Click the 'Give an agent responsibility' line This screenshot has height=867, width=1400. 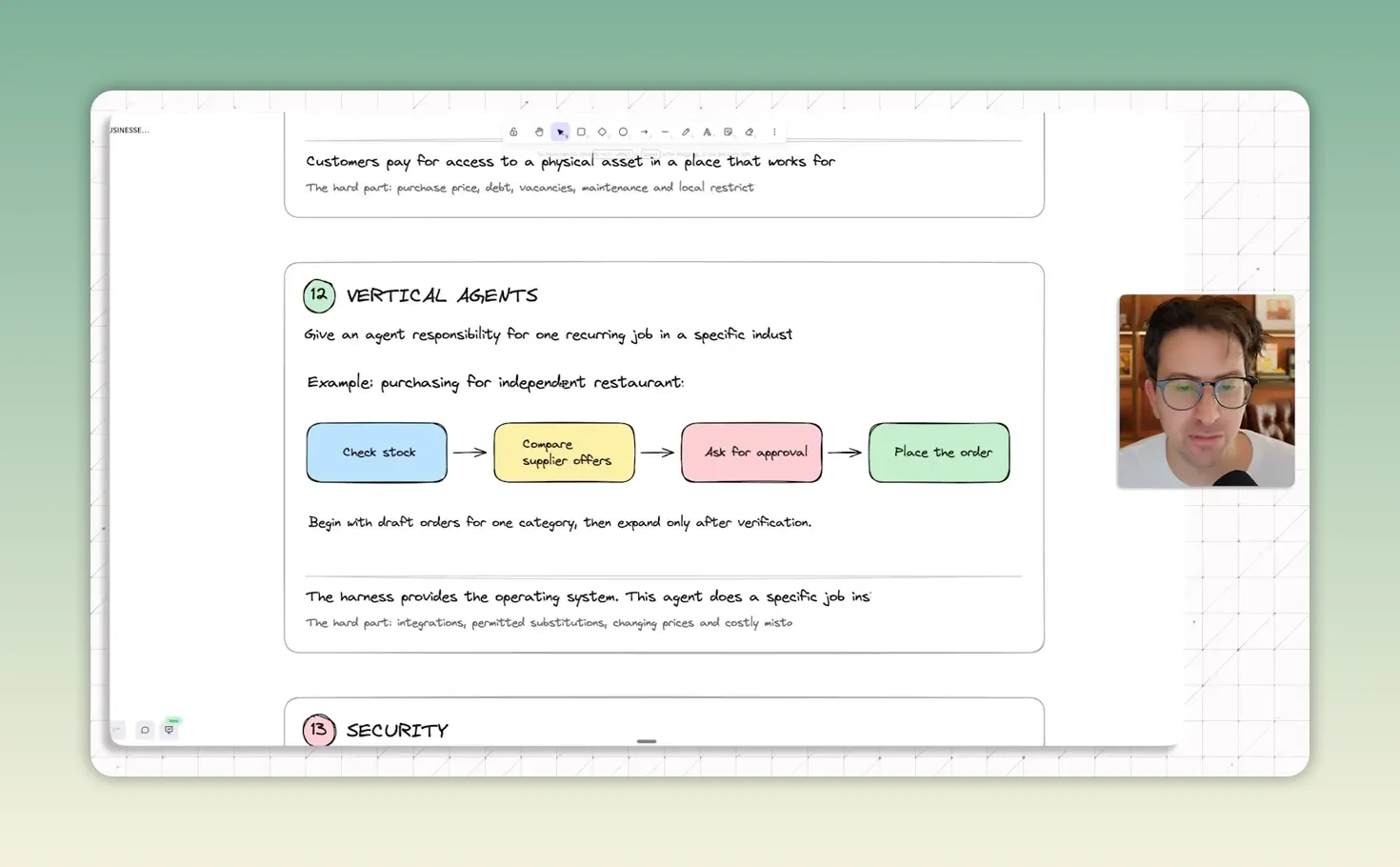pyautogui.click(x=548, y=334)
